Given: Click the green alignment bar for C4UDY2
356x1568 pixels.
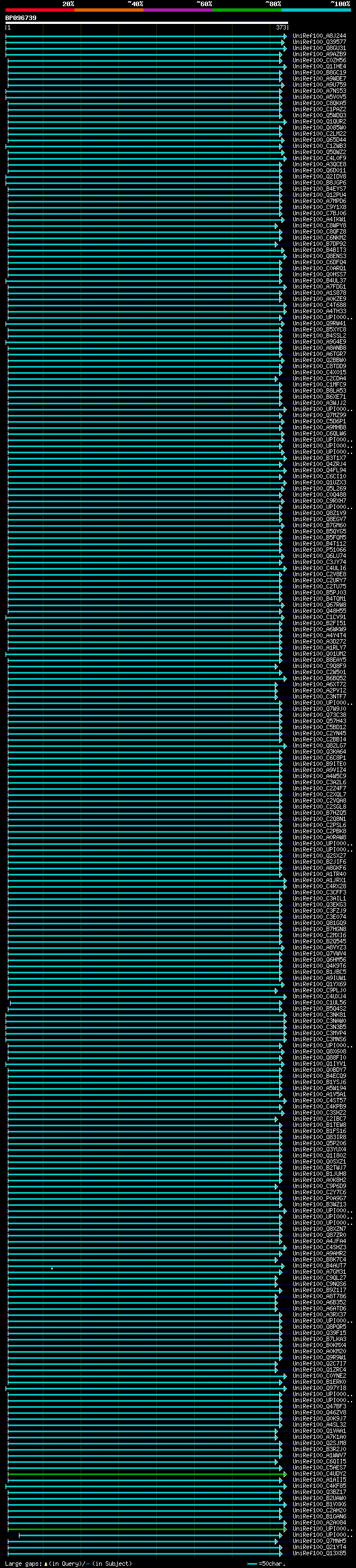Looking at the screenshot, I should point(147,1474).
